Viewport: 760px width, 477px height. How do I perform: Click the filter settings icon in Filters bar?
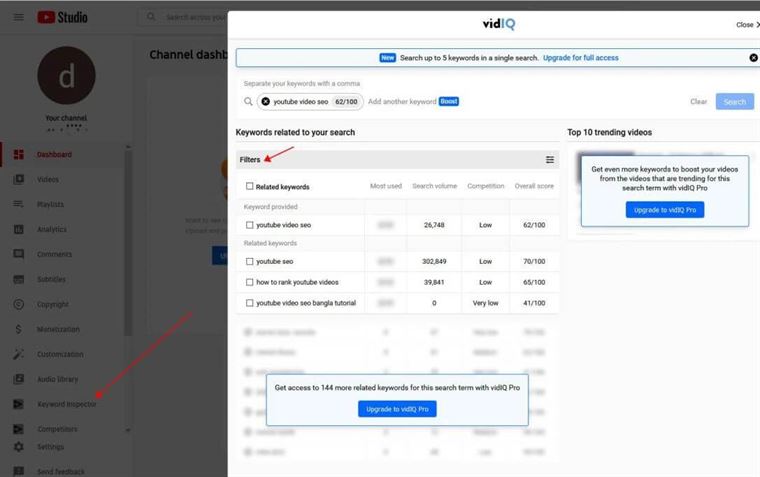(x=549, y=160)
